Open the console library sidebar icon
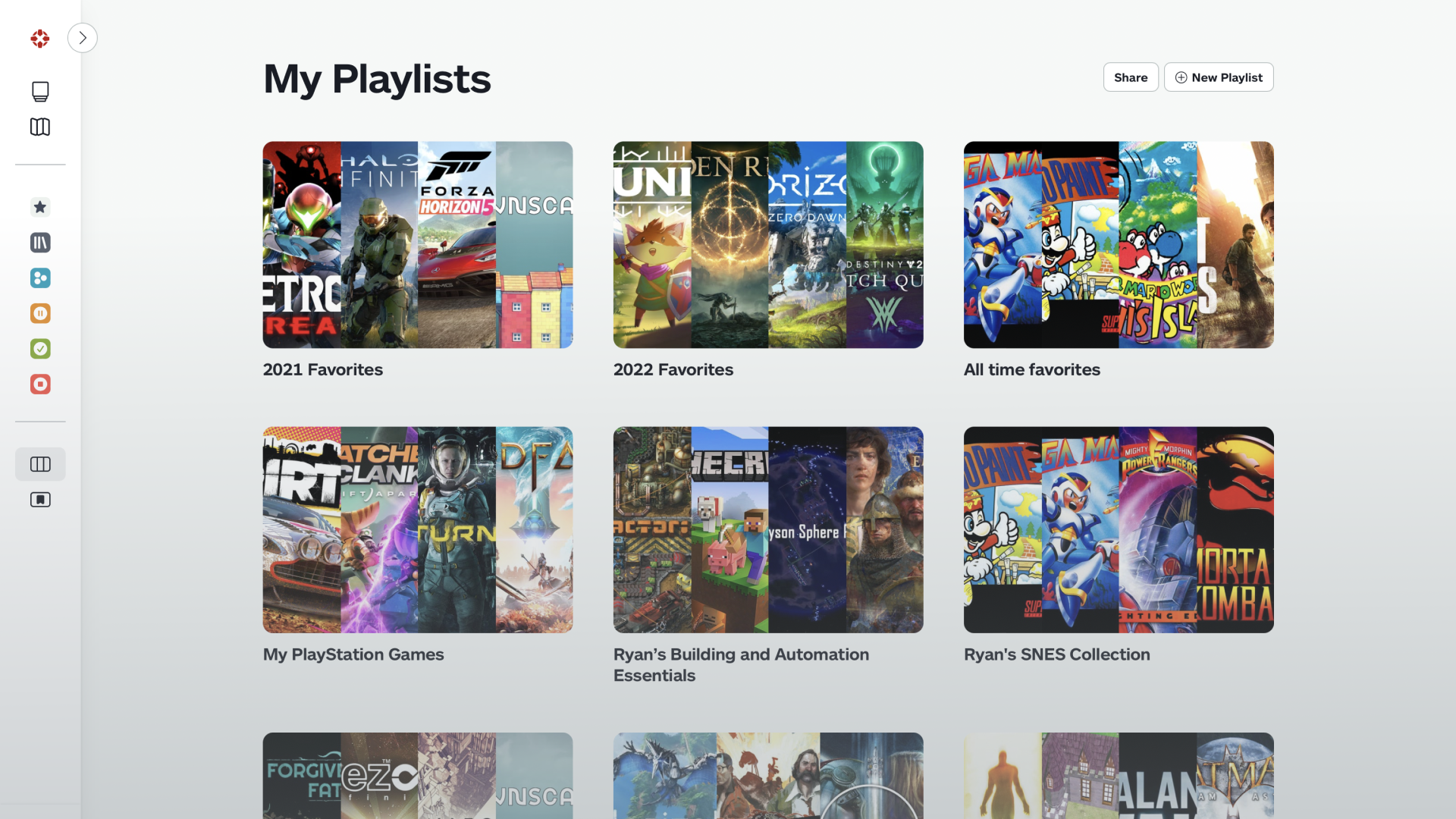This screenshot has width=1456, height=819. 39,91
